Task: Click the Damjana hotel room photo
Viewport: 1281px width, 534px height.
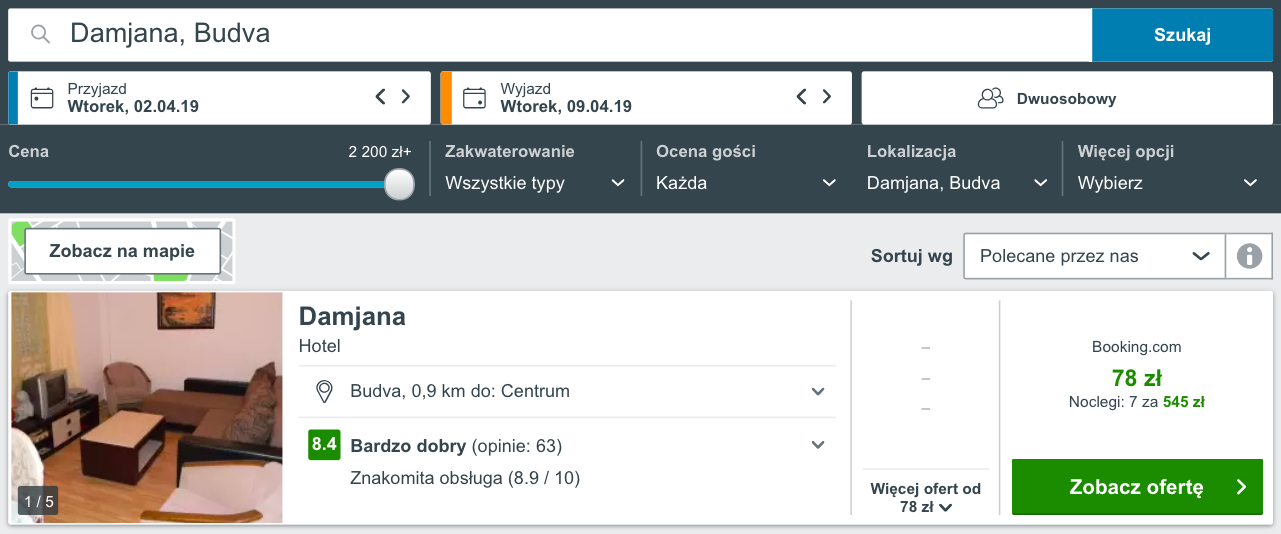Action: pos(147,407)
